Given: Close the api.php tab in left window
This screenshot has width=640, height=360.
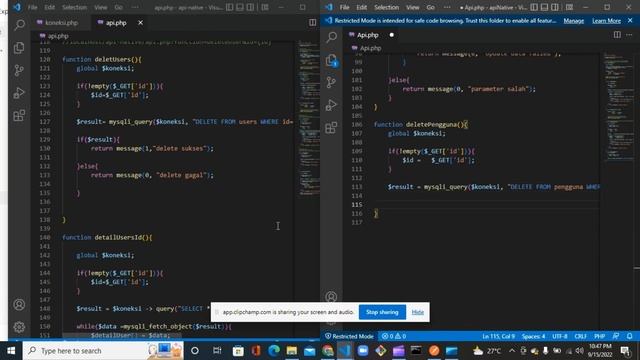Looking at the screenshot, I should pyautogui.click(x=140, y=22).
